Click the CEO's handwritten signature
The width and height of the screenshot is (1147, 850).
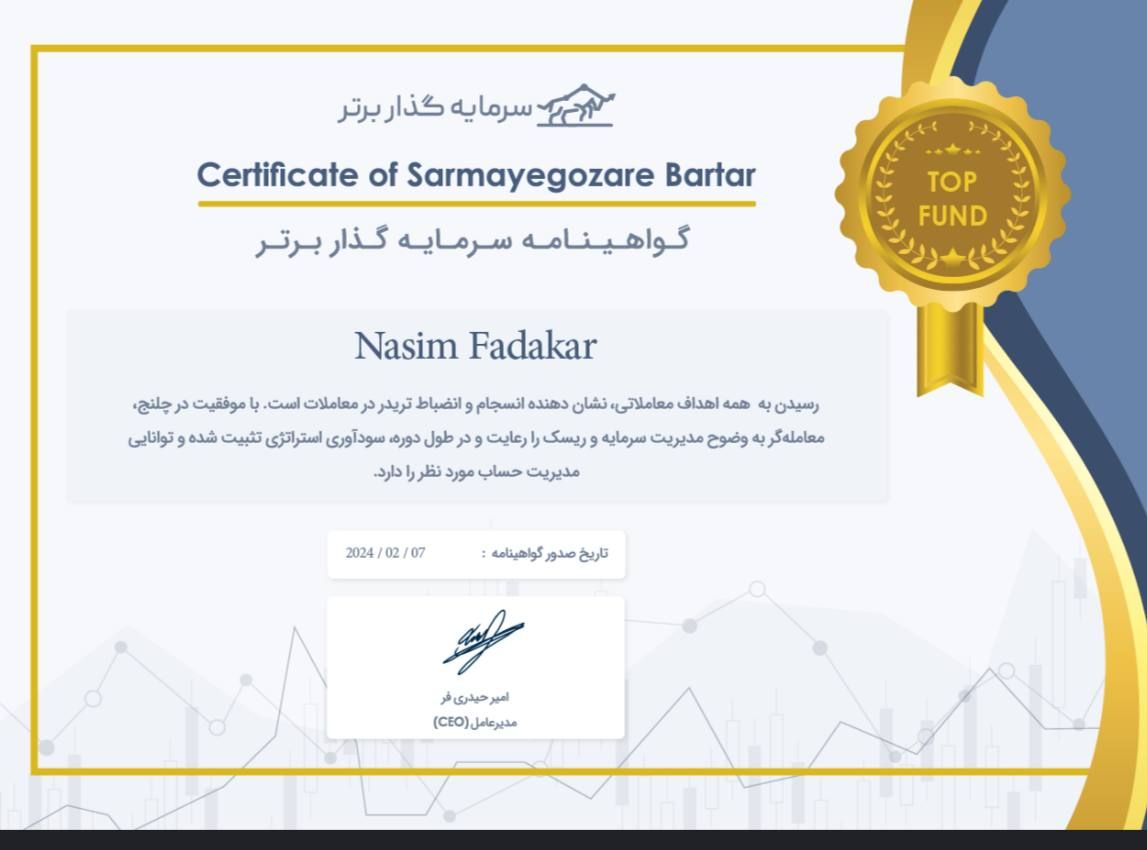coord(483,642)
